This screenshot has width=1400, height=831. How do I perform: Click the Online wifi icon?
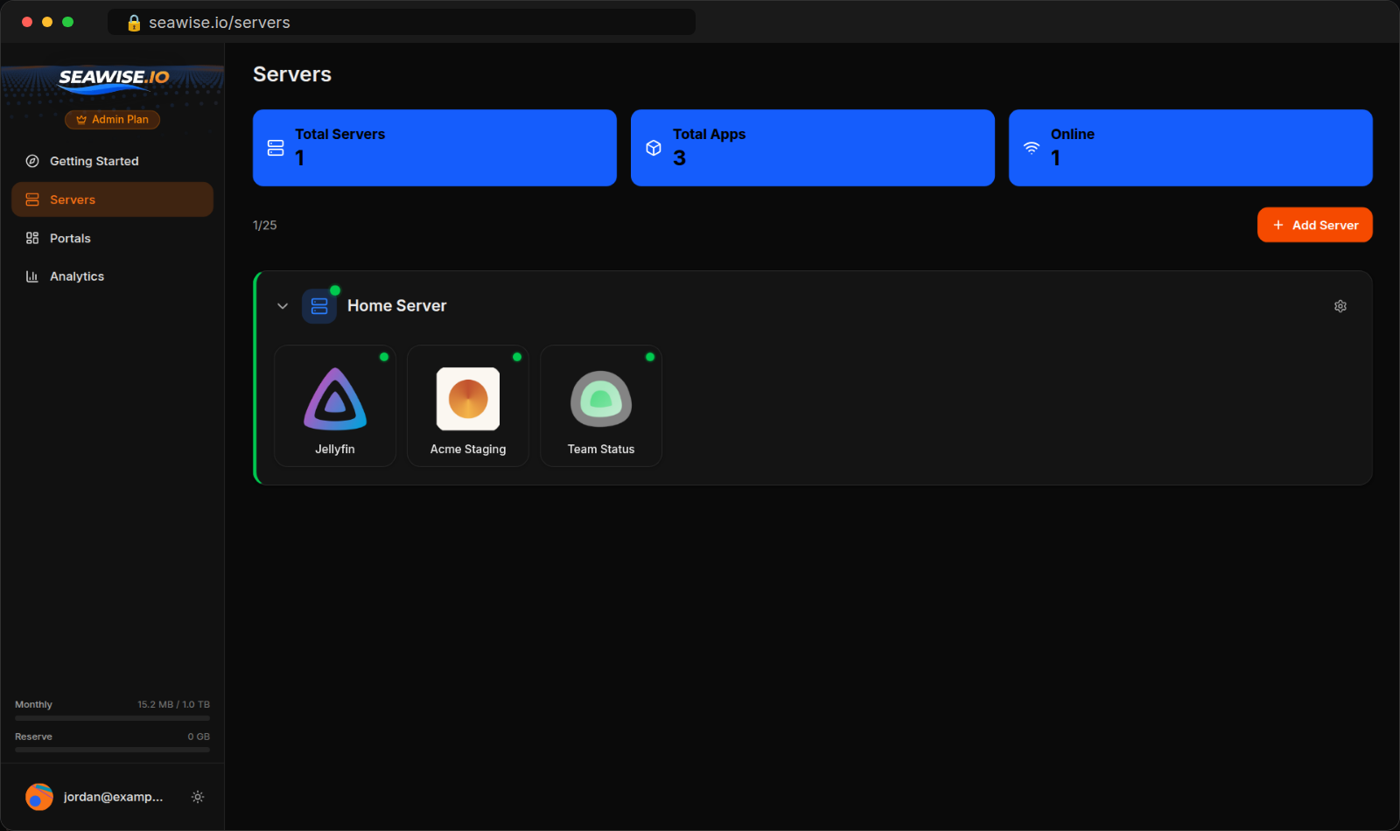[x=1031, y=148]
